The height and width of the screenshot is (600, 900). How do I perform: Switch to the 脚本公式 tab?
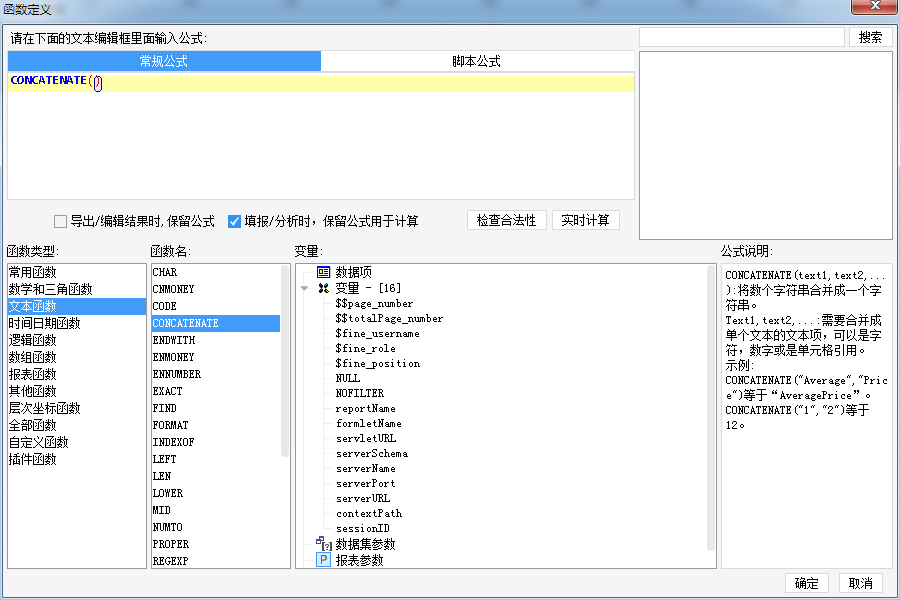pyautogui.click(x=476, y=61)
